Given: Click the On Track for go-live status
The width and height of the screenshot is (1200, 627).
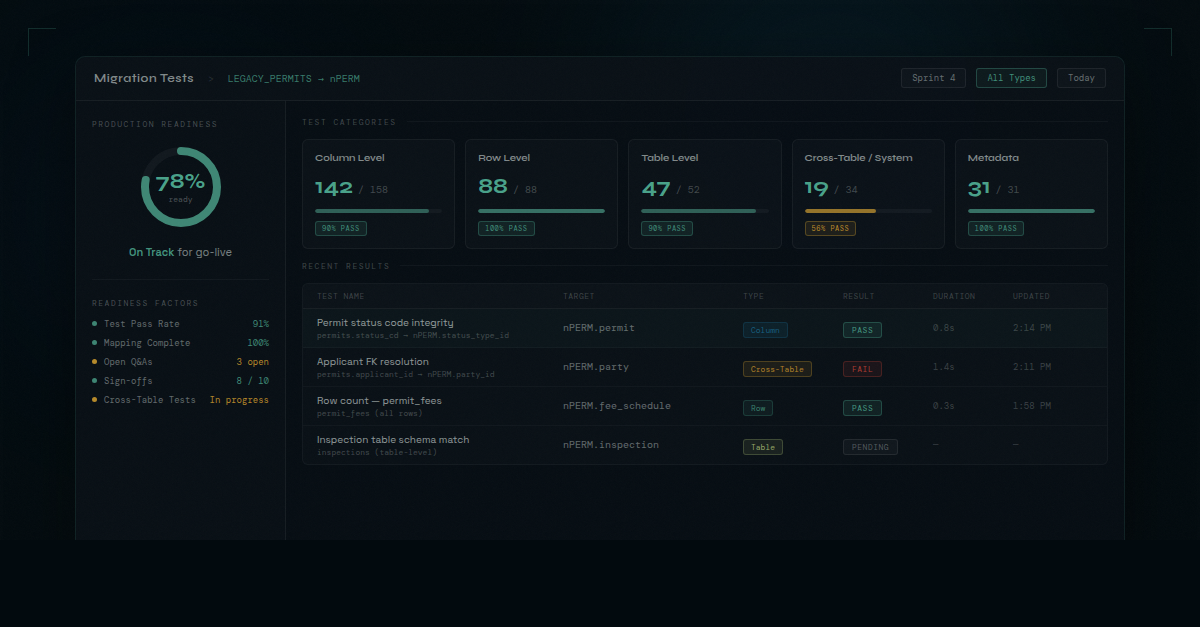Looking at the screenshot, I should click(x=180, y=253).
